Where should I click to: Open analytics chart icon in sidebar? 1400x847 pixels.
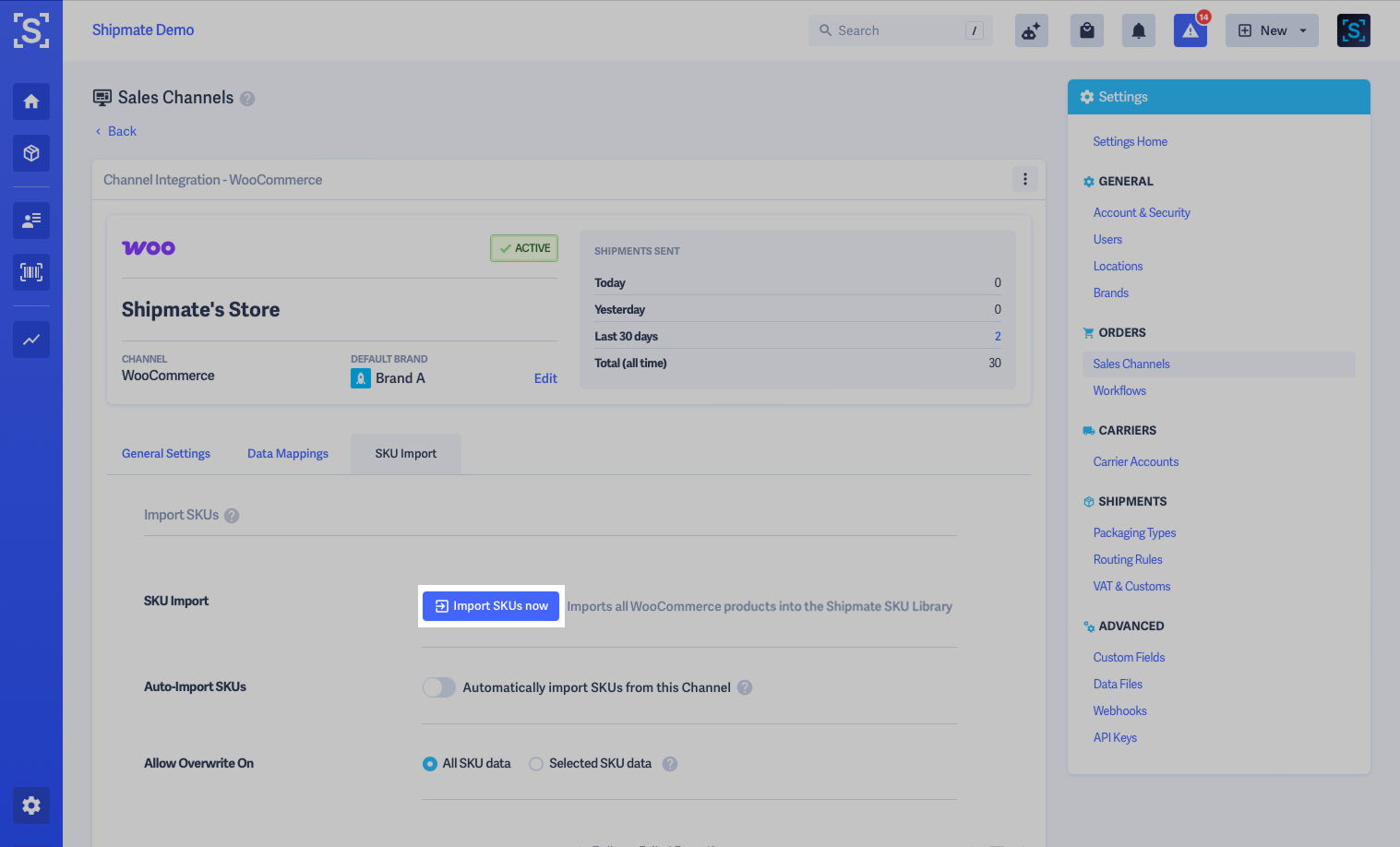point(31,340)
